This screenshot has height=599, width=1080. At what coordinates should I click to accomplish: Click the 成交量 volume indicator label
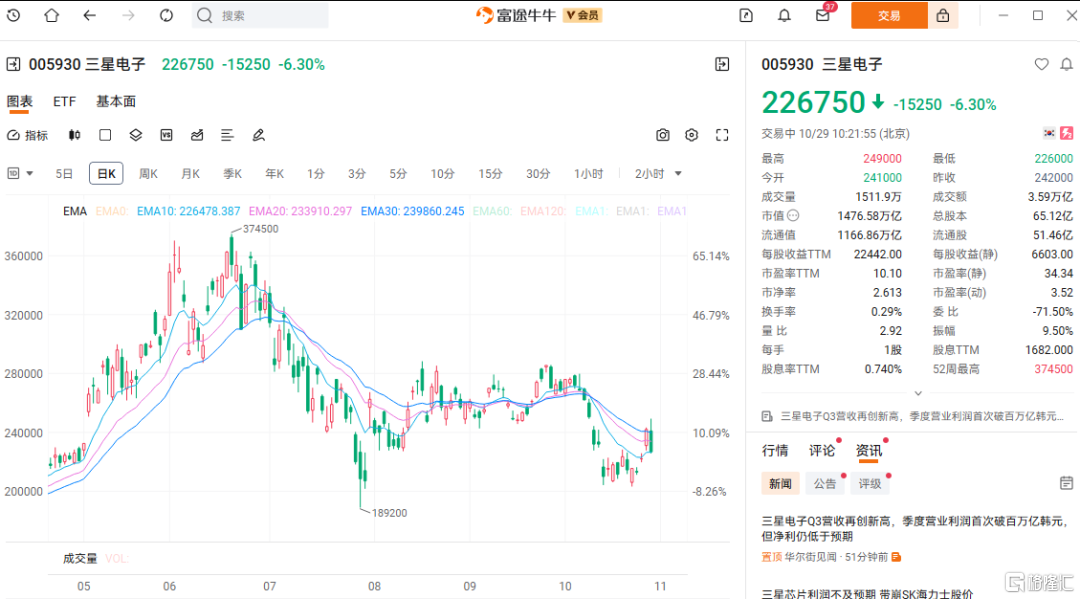click(x=80, y=558)
